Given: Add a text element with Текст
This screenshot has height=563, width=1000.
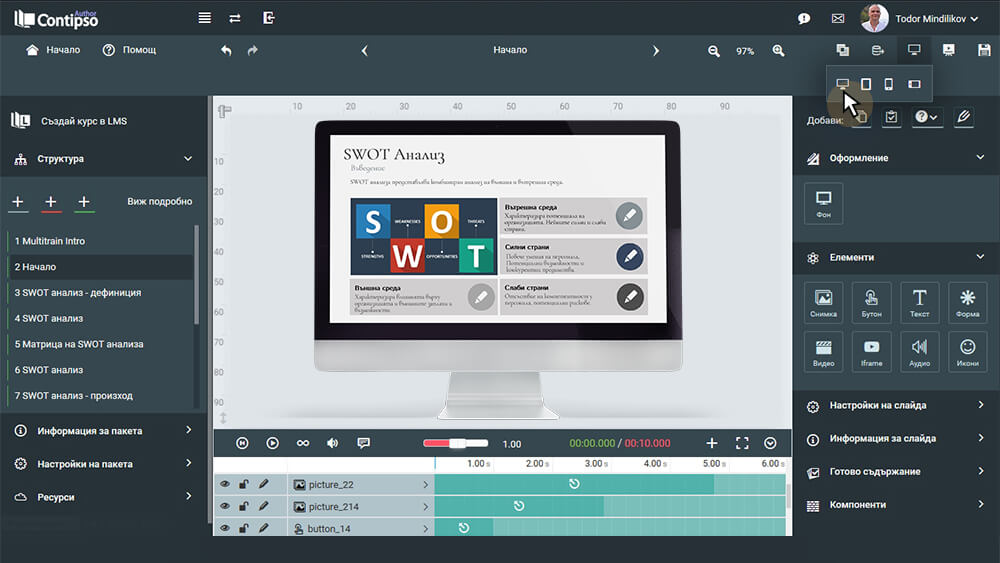Looking at the screenshot, I should (919, 302).
